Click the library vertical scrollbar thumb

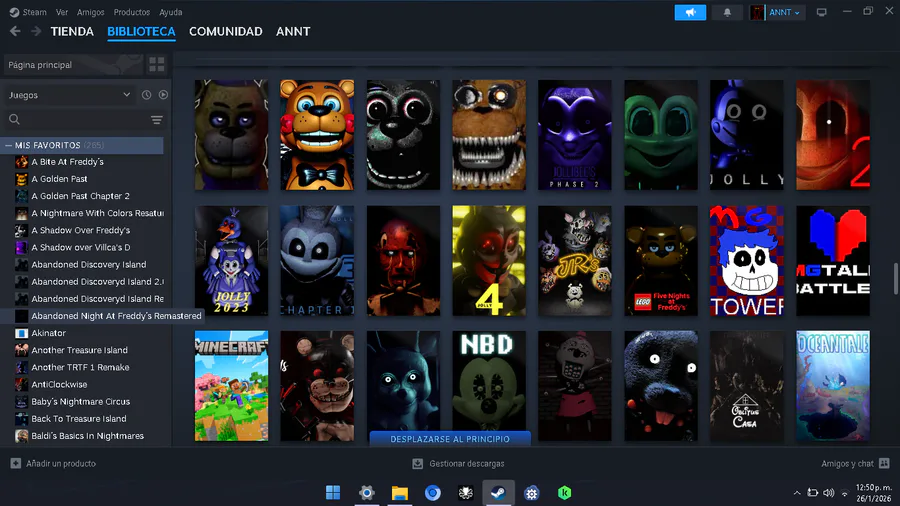pos(895,279)
